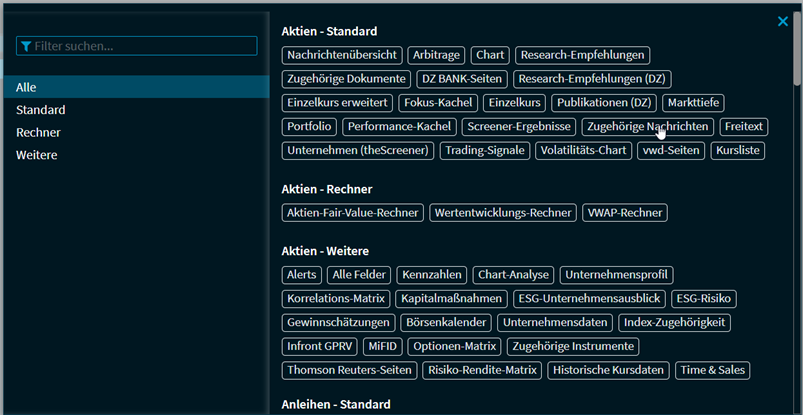Click the Filter suchen search field
The image size is (803, 415).
(136, 46)
